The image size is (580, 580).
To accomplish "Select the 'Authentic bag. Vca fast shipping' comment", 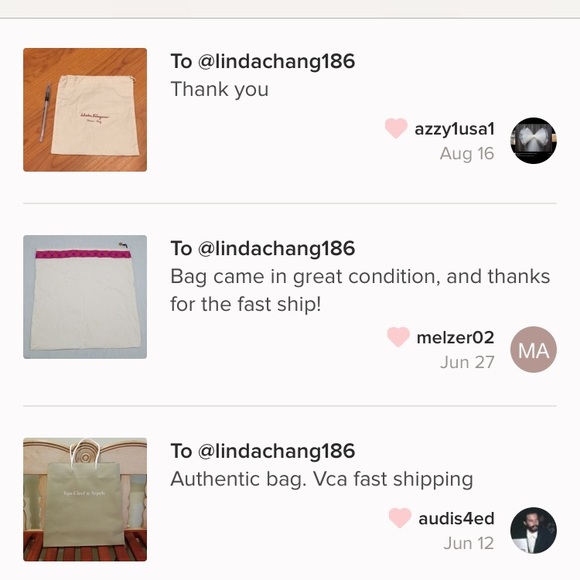I will 322,480.
